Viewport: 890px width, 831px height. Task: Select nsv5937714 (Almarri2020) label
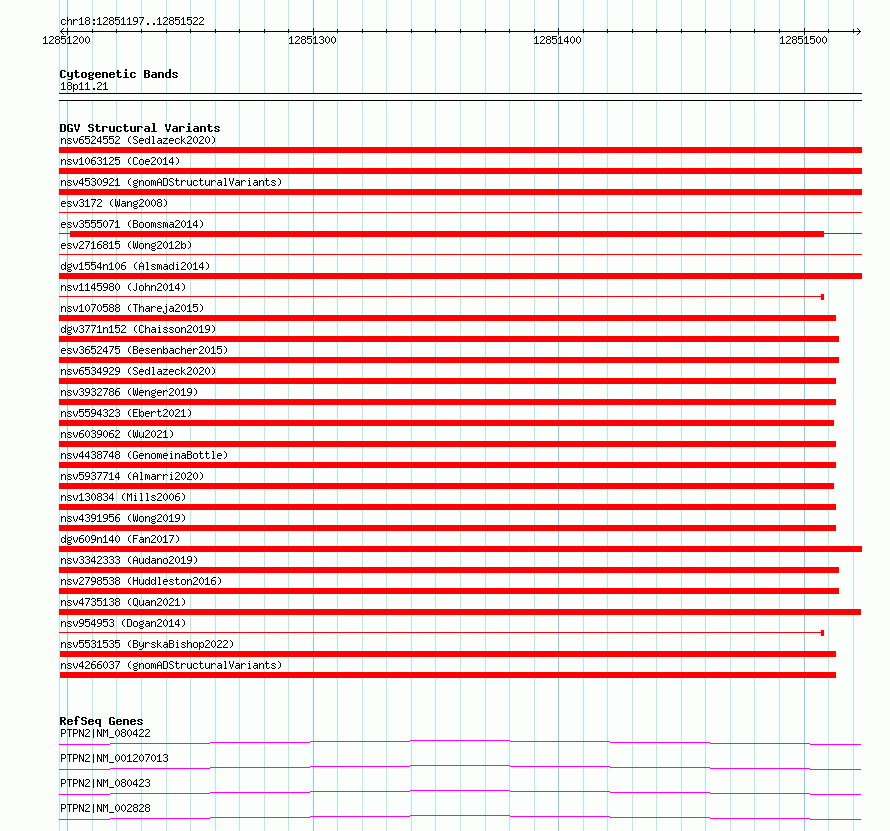point(132,476)
